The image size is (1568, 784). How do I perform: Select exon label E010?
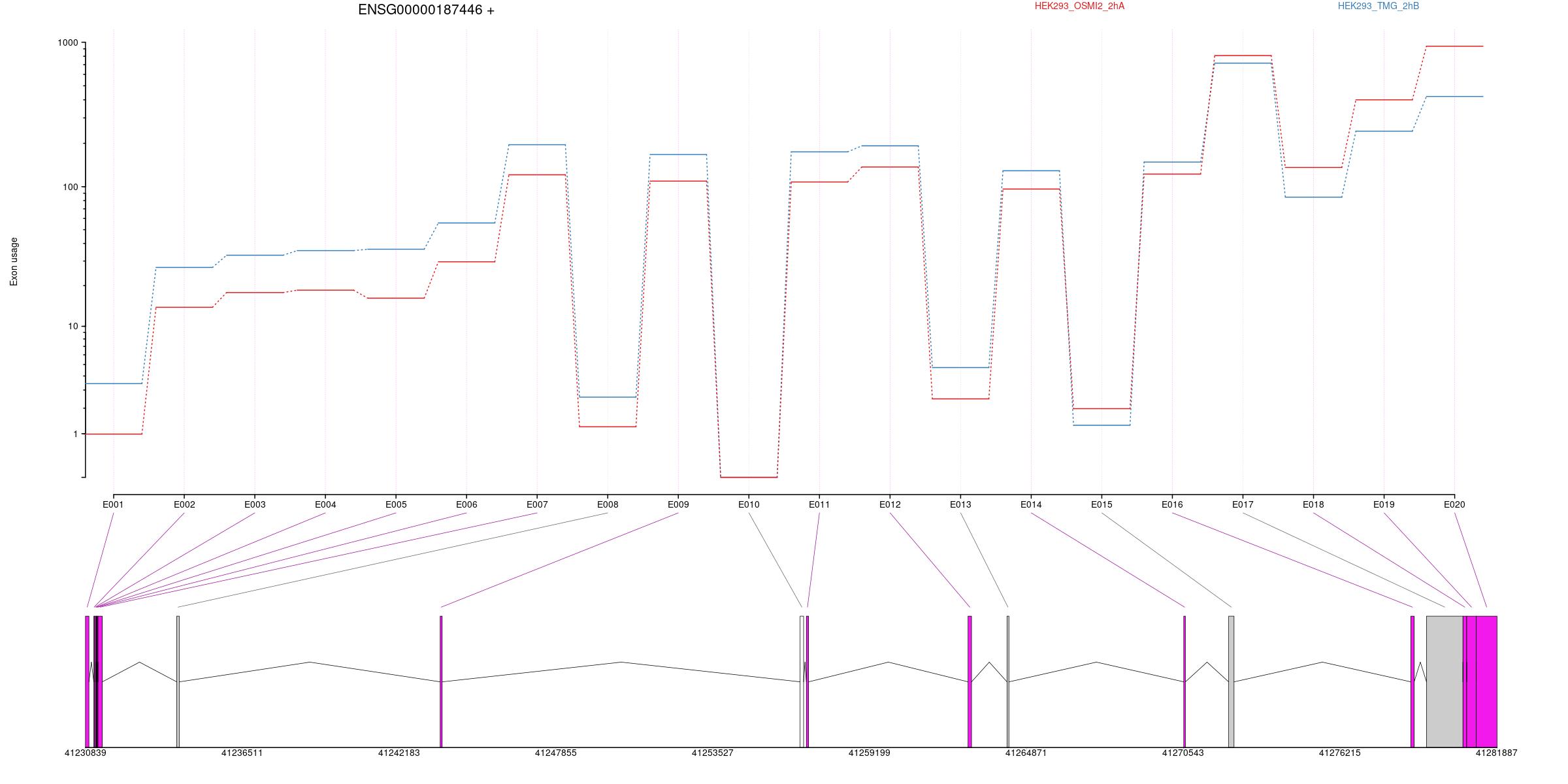point(749,504)
